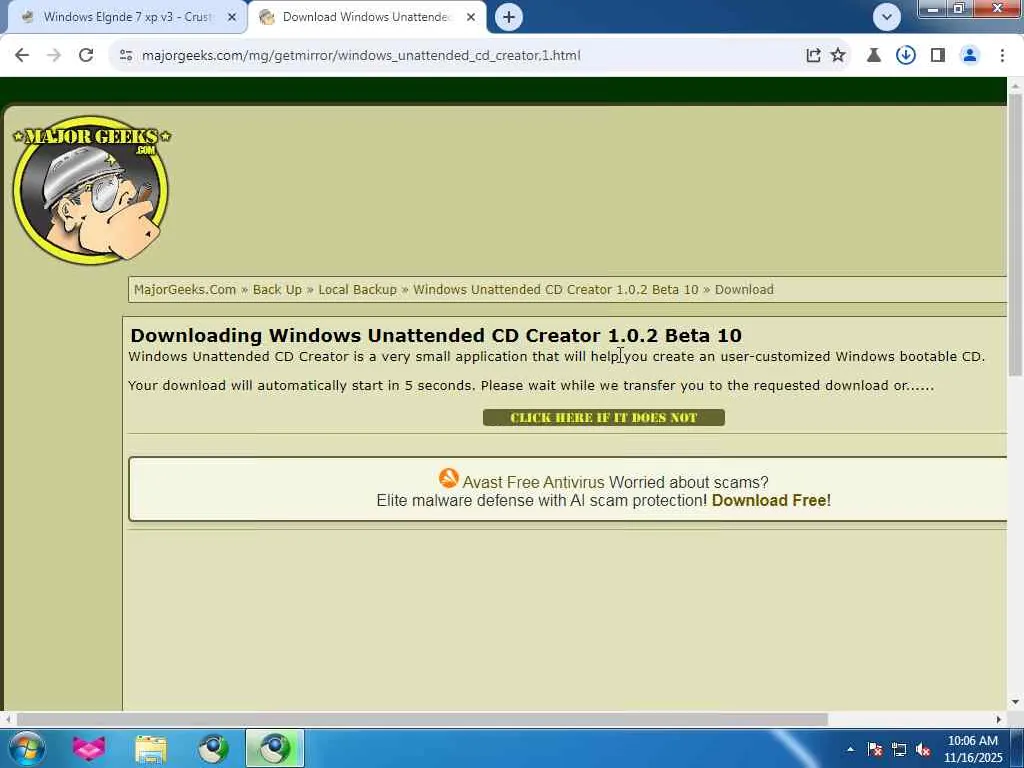Open Windows Unattended CD Creator breadcrumb link
The width and height of the screenshot is (1024, 768).
click(x=556, y=289)
